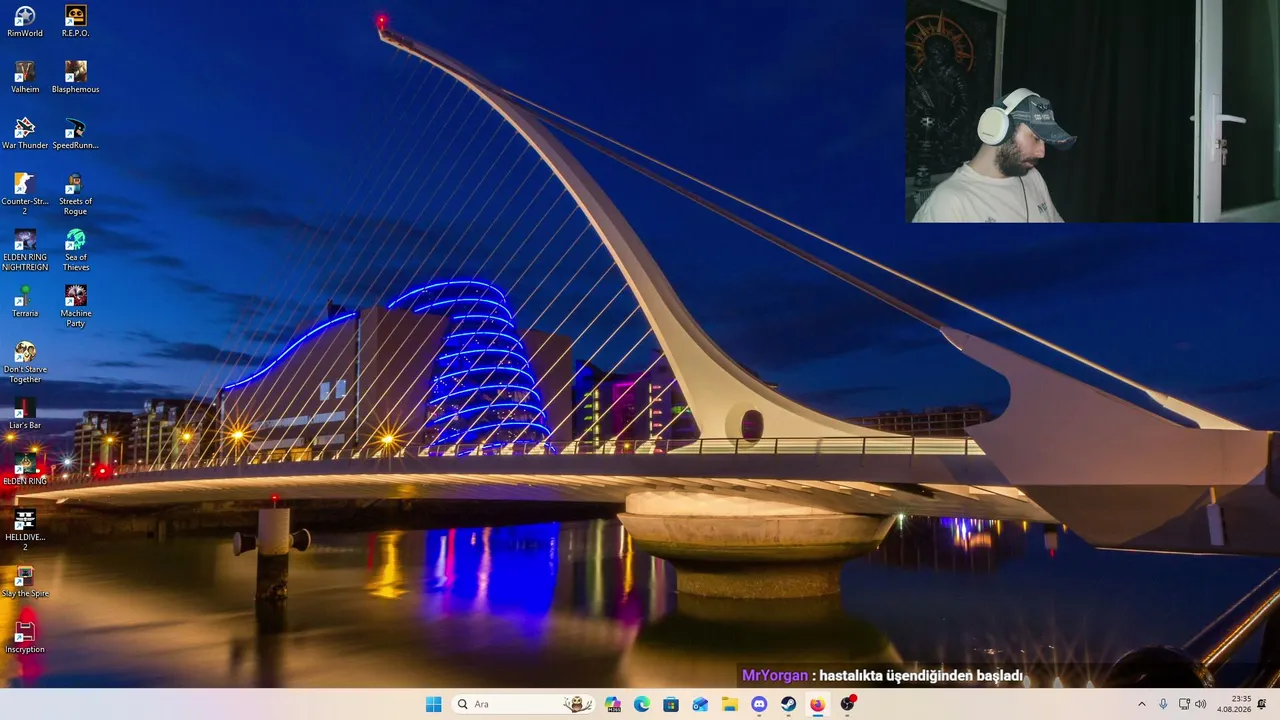The image size is (1280, 720).
Task: Open the network status tray icon
Action: coord(1184,704)
